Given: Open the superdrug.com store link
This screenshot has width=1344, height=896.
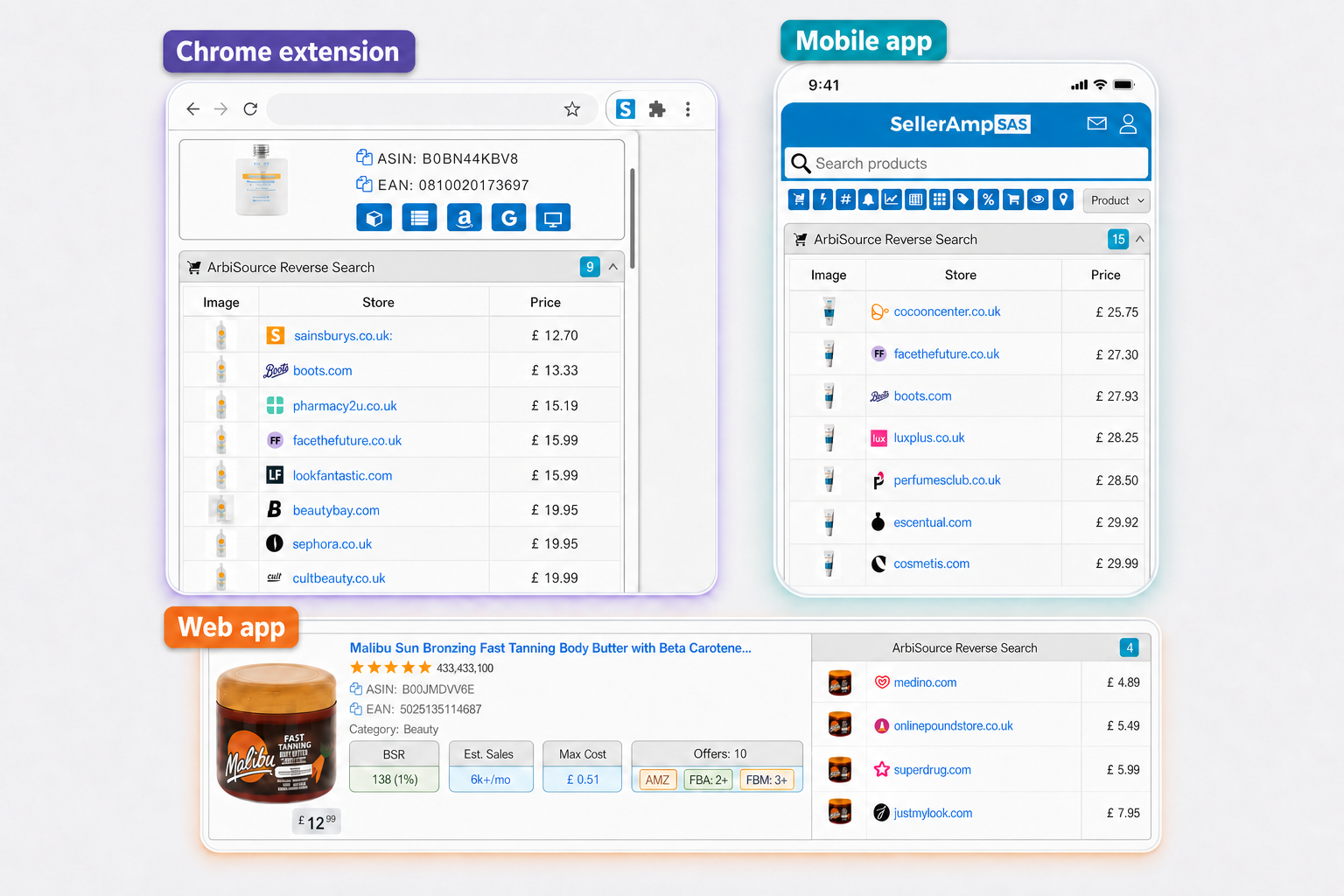Looking at the screenshot, I should 933,770.
